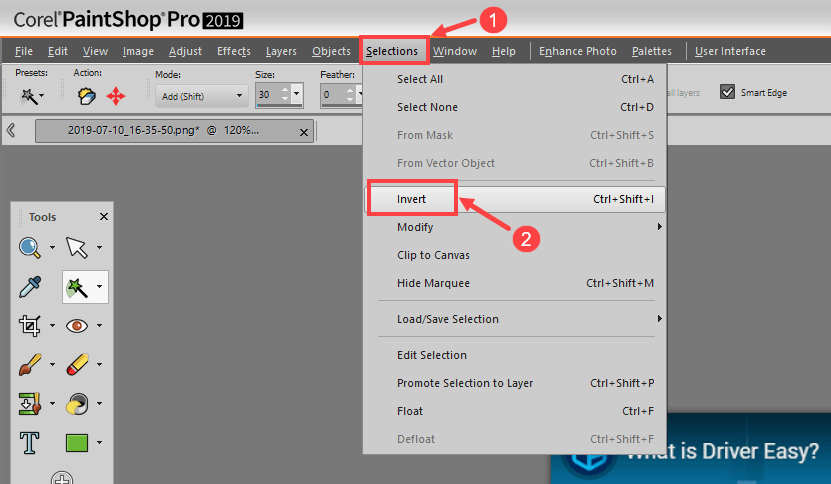This screenshot has height=484, width=831.
Task: Open the Mode Add (Shift) dropdown
Action: [x=201, y=96]
